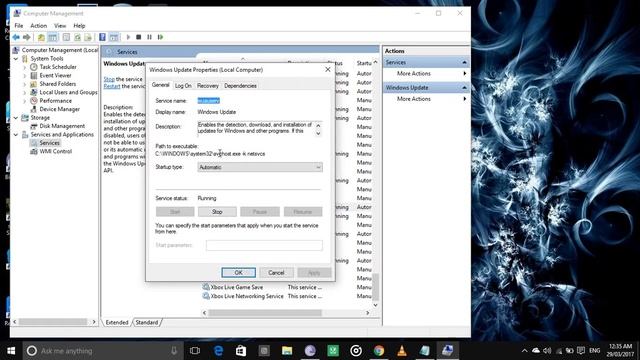Screen dimensions: 640x360
Task: Open Disk Management from the tree
Action: [x=62, y=126]
